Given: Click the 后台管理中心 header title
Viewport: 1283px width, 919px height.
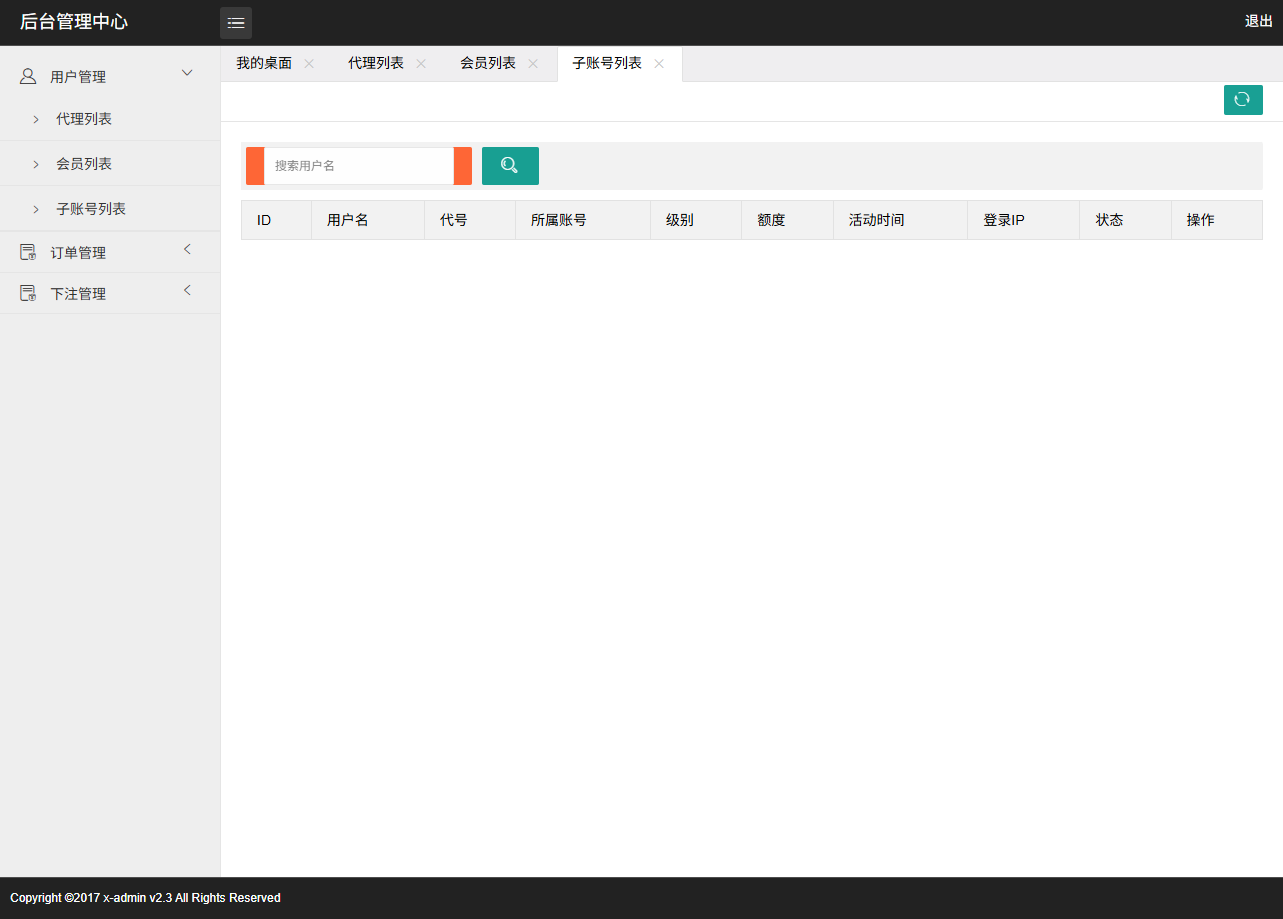Looking at the screenshot, I should [74, 22].
